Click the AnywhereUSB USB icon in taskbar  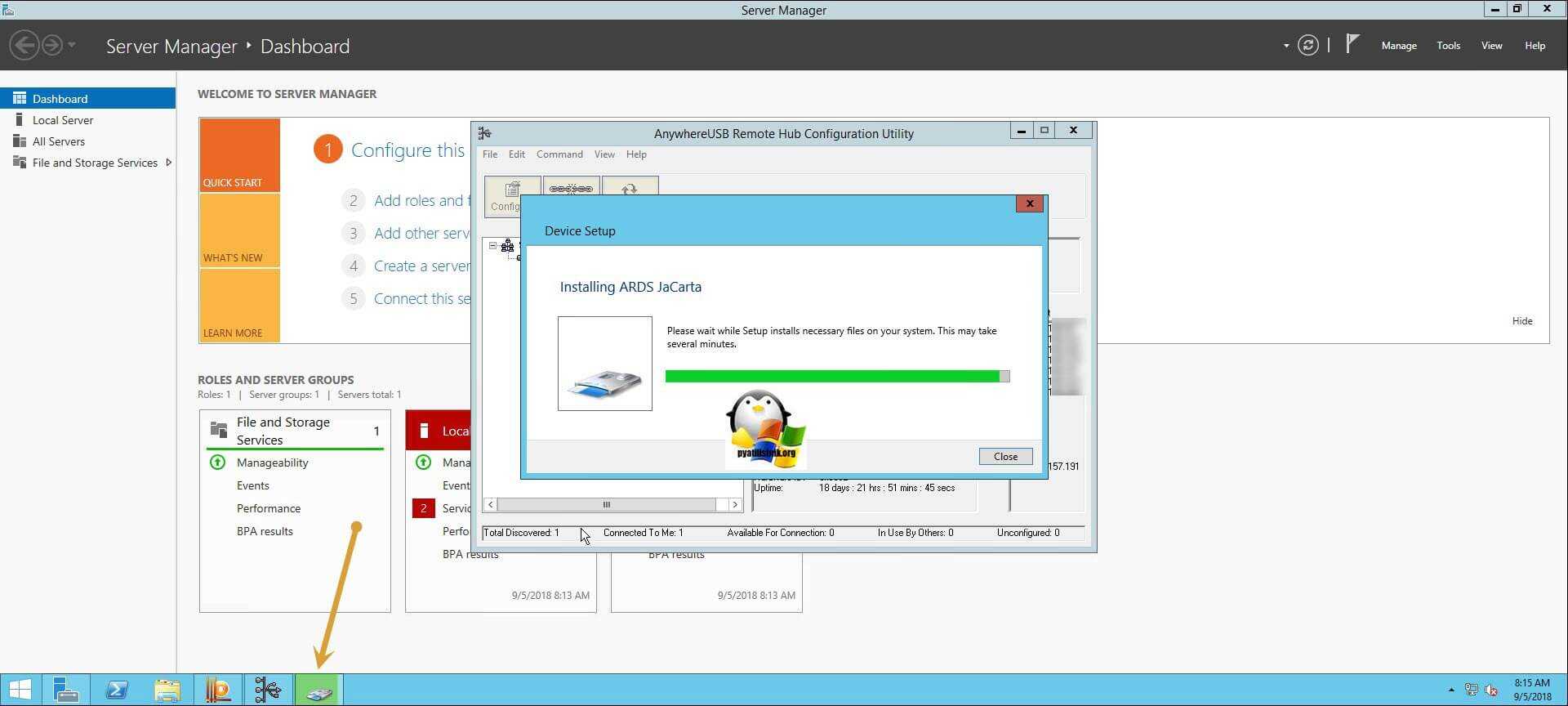(x=268, y=690)
